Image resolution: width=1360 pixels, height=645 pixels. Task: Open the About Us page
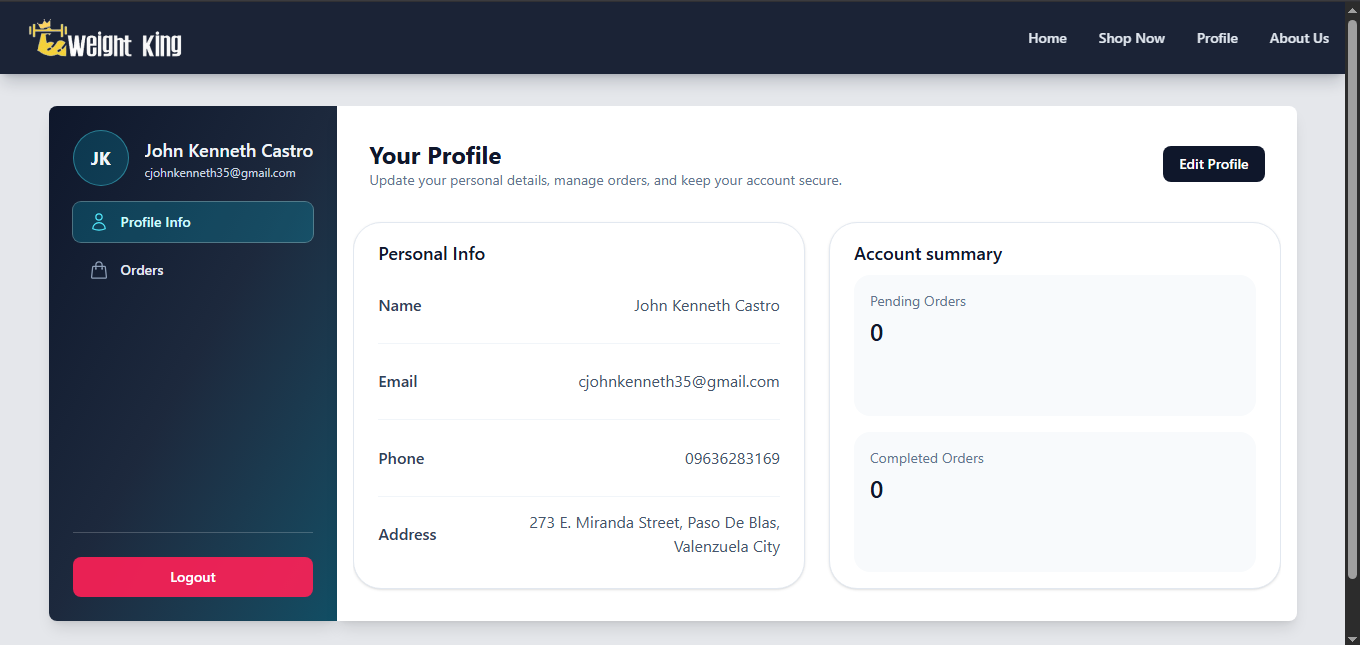pyautogui.click(x=1299, y=38)
